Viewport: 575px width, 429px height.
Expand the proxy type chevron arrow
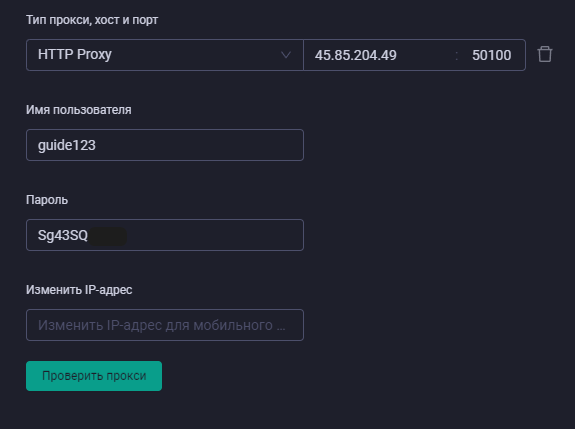tap(286, 55)
